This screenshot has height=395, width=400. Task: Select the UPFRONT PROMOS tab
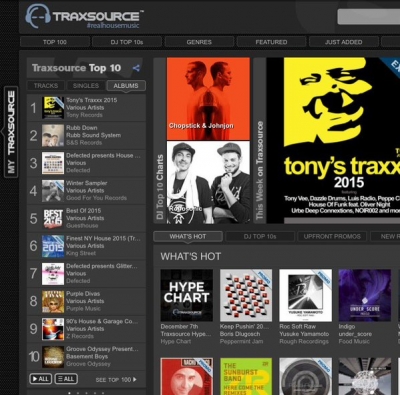(x=332, y=236)
